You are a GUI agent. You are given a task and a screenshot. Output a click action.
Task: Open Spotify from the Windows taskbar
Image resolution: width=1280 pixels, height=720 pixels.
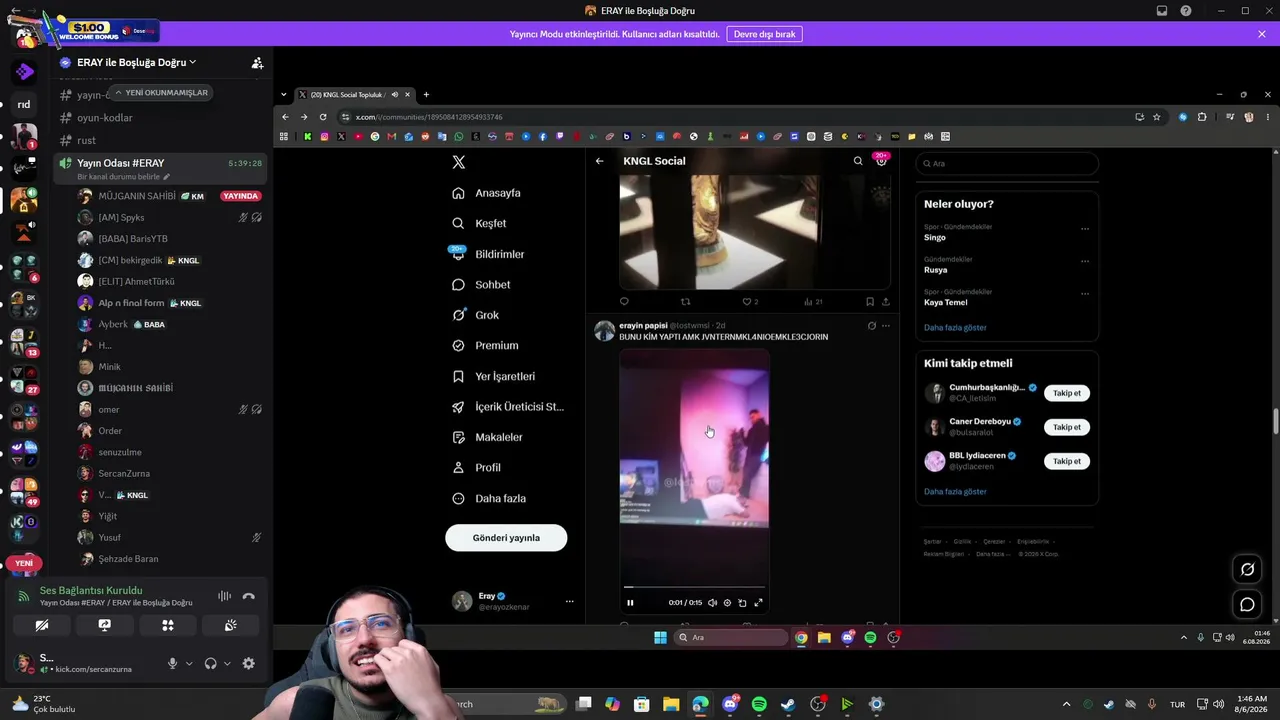pos(759,704)
